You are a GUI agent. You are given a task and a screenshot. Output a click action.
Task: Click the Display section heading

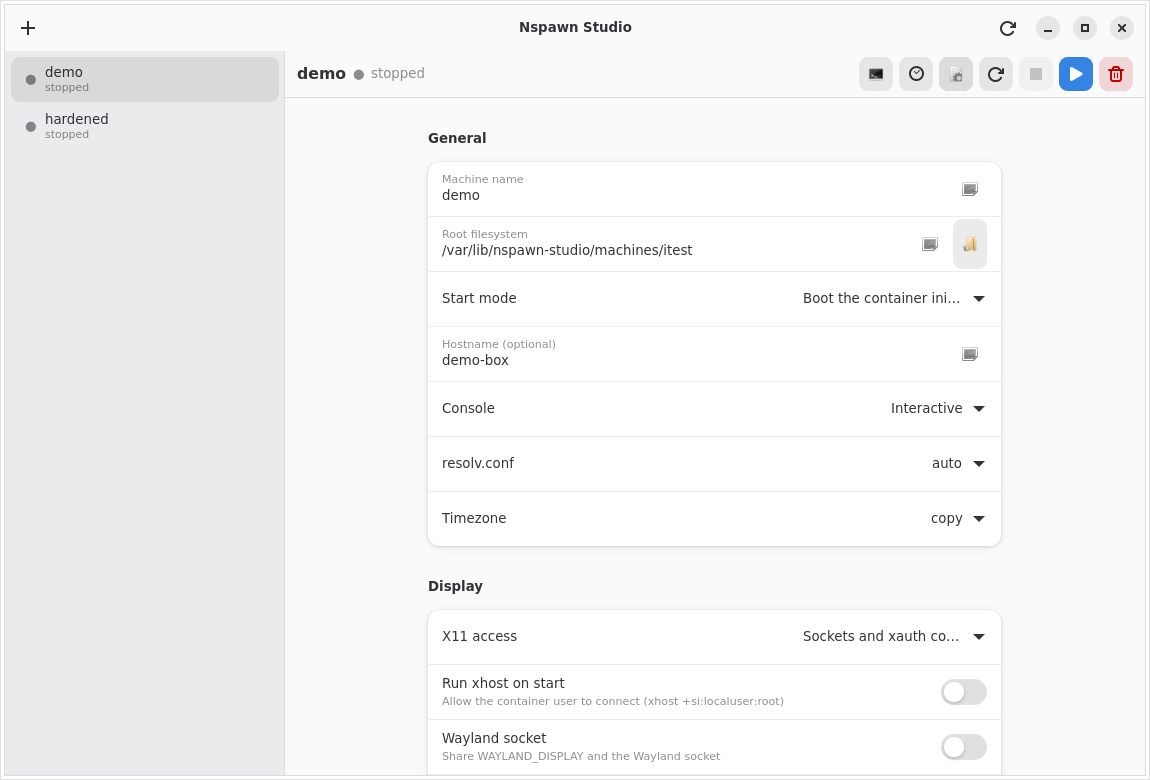coord(455,586)
